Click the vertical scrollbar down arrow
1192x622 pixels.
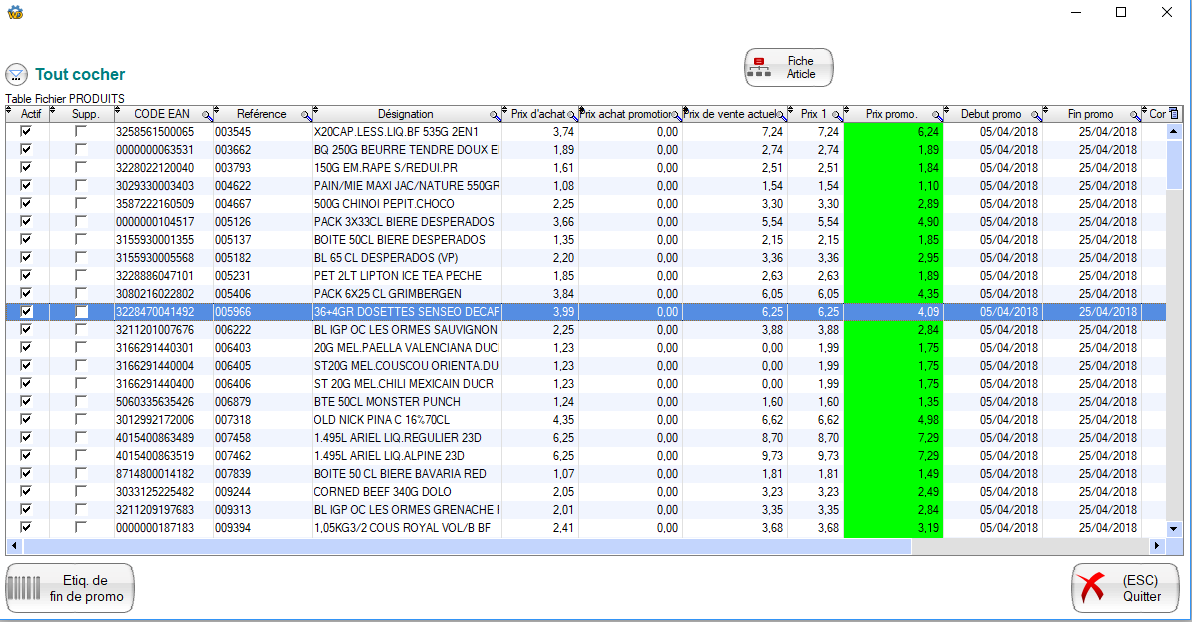pos(1174,528)
